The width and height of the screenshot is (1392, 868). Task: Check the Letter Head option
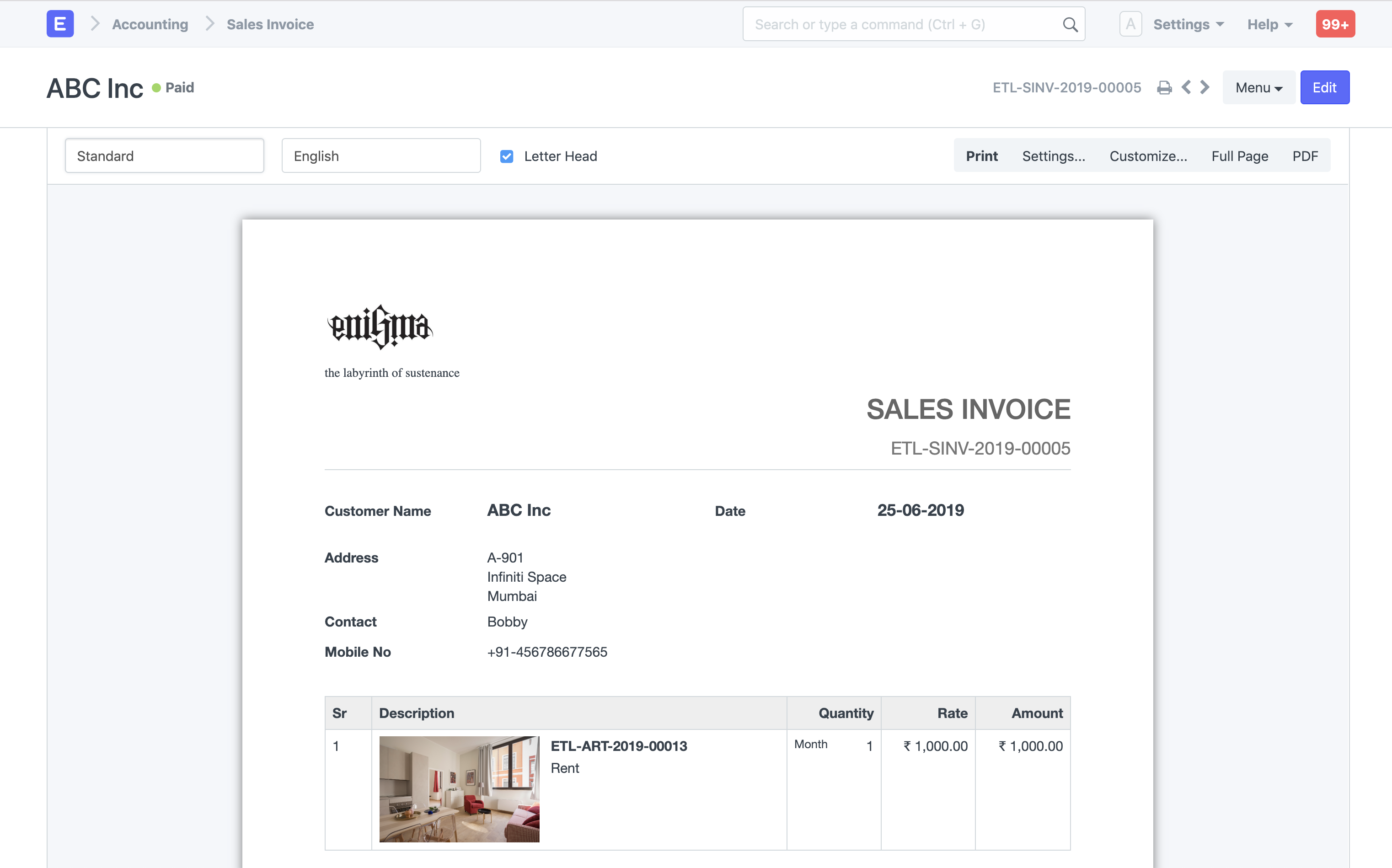pyautogui.click(x=506, y=155)
